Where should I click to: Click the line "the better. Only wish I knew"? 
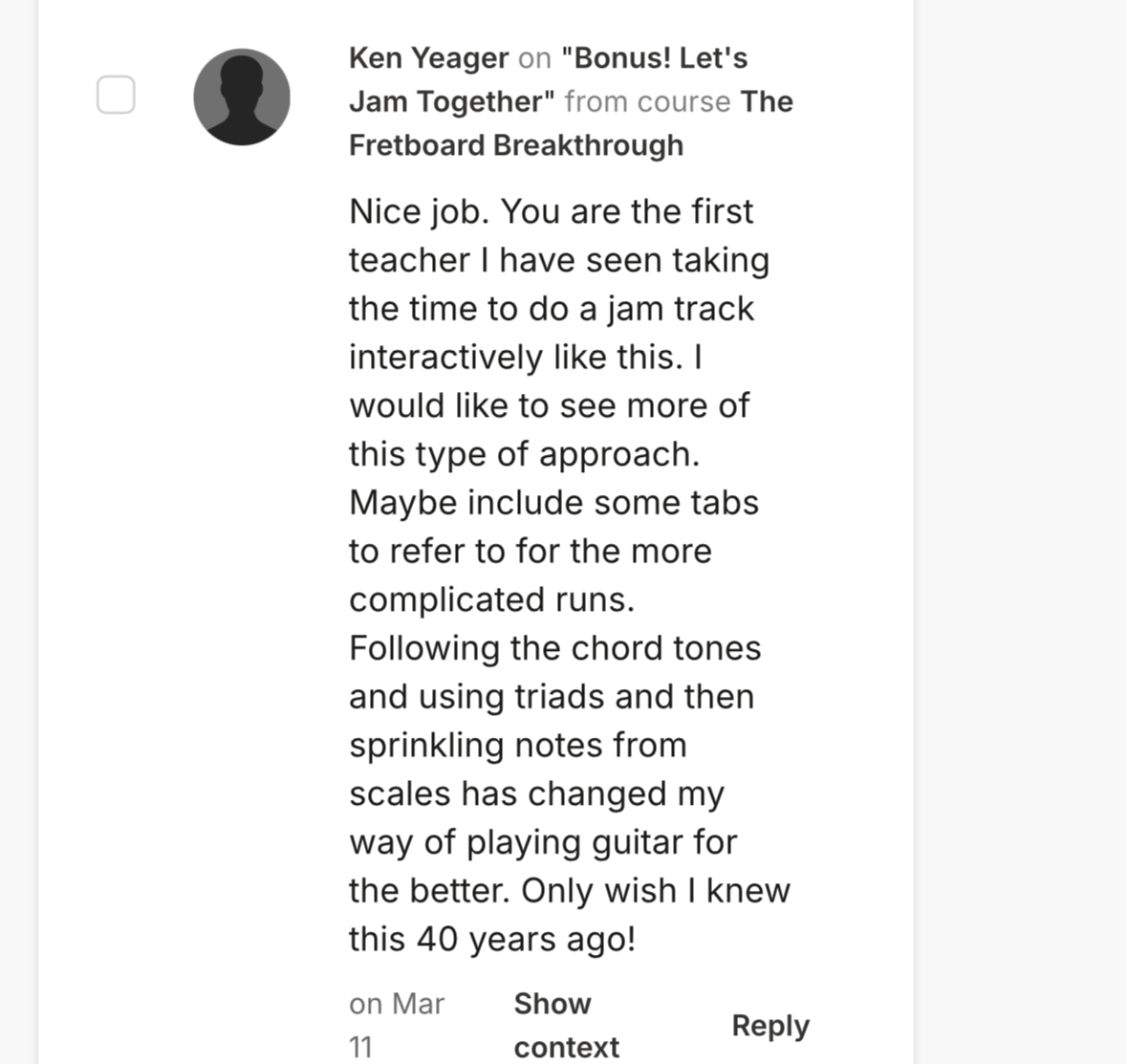click(569, 891)
